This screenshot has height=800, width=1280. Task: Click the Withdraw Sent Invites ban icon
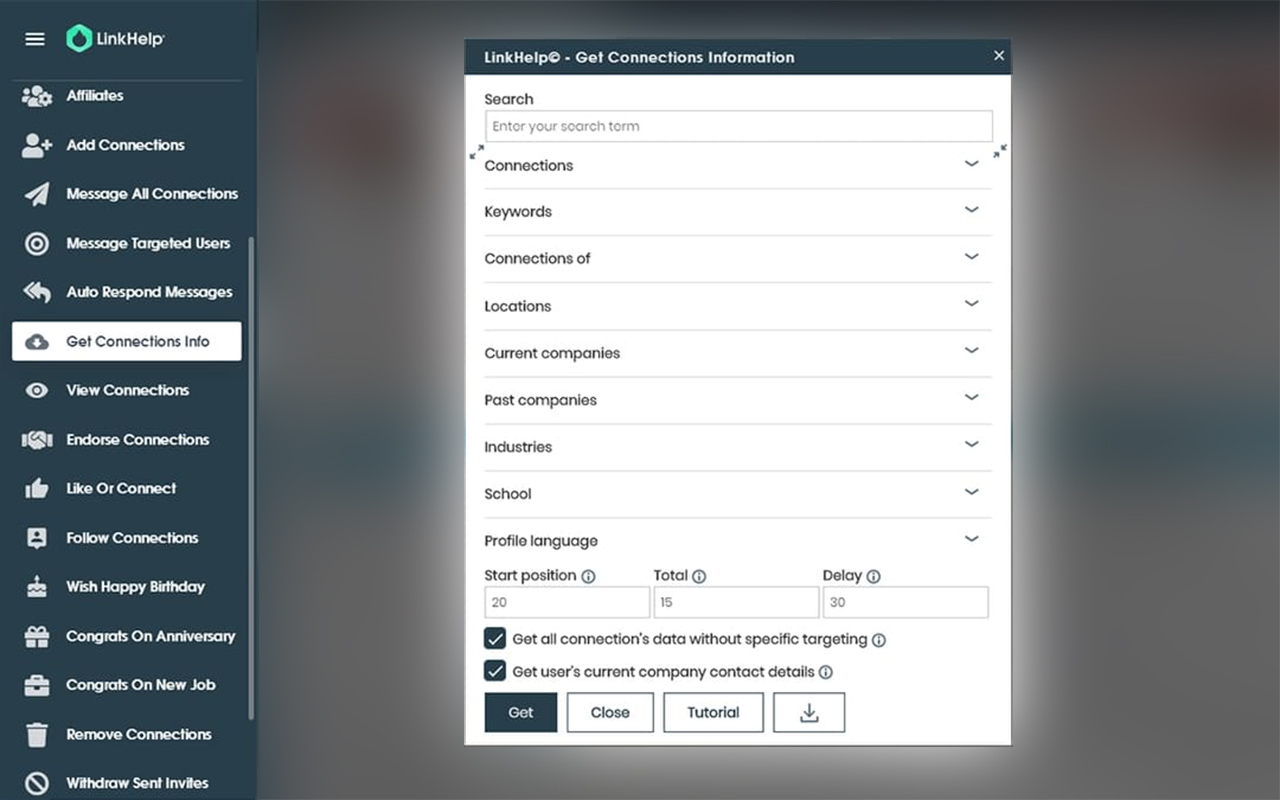coord(37,784)
